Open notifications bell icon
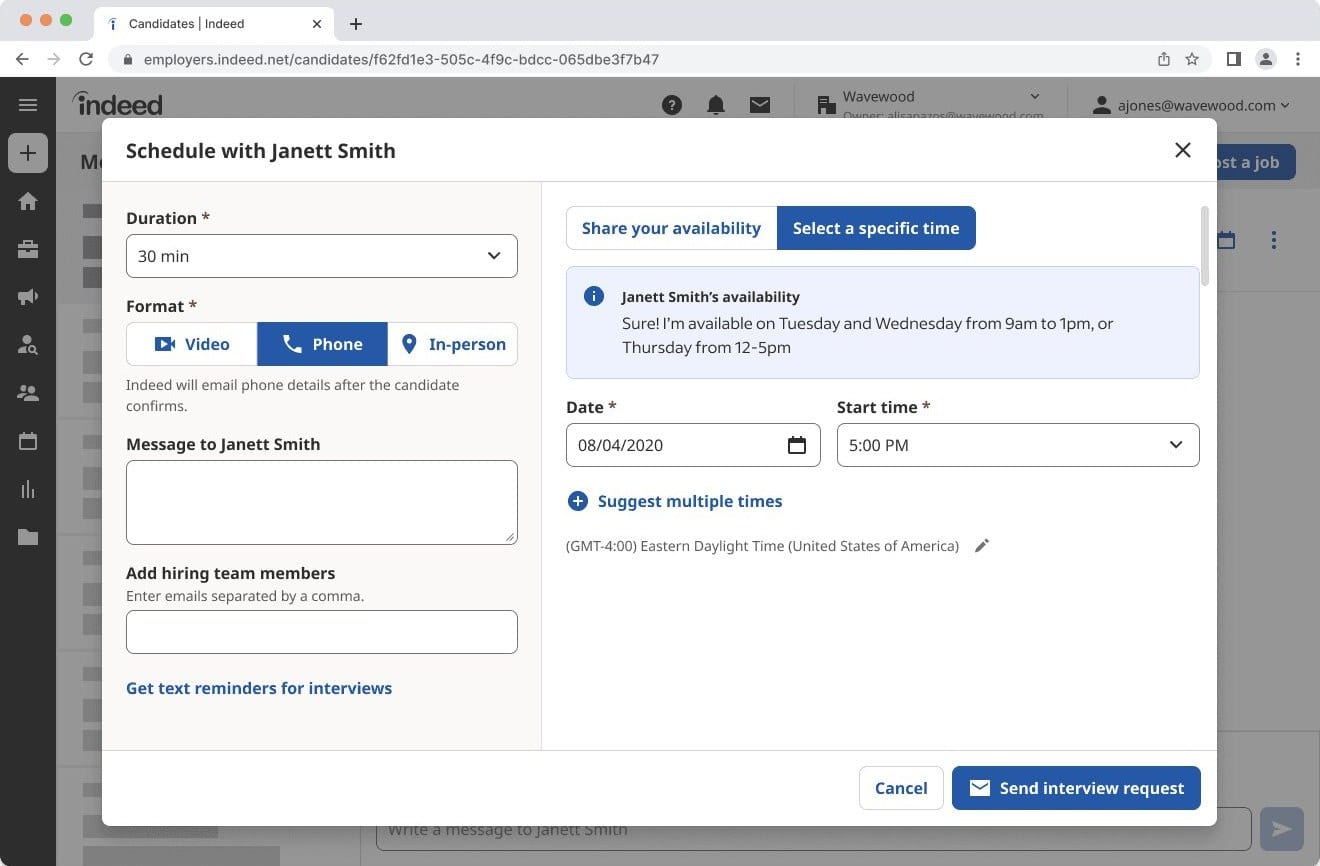The height and width of the screenshot is (866, 1320). pos(716,105)
